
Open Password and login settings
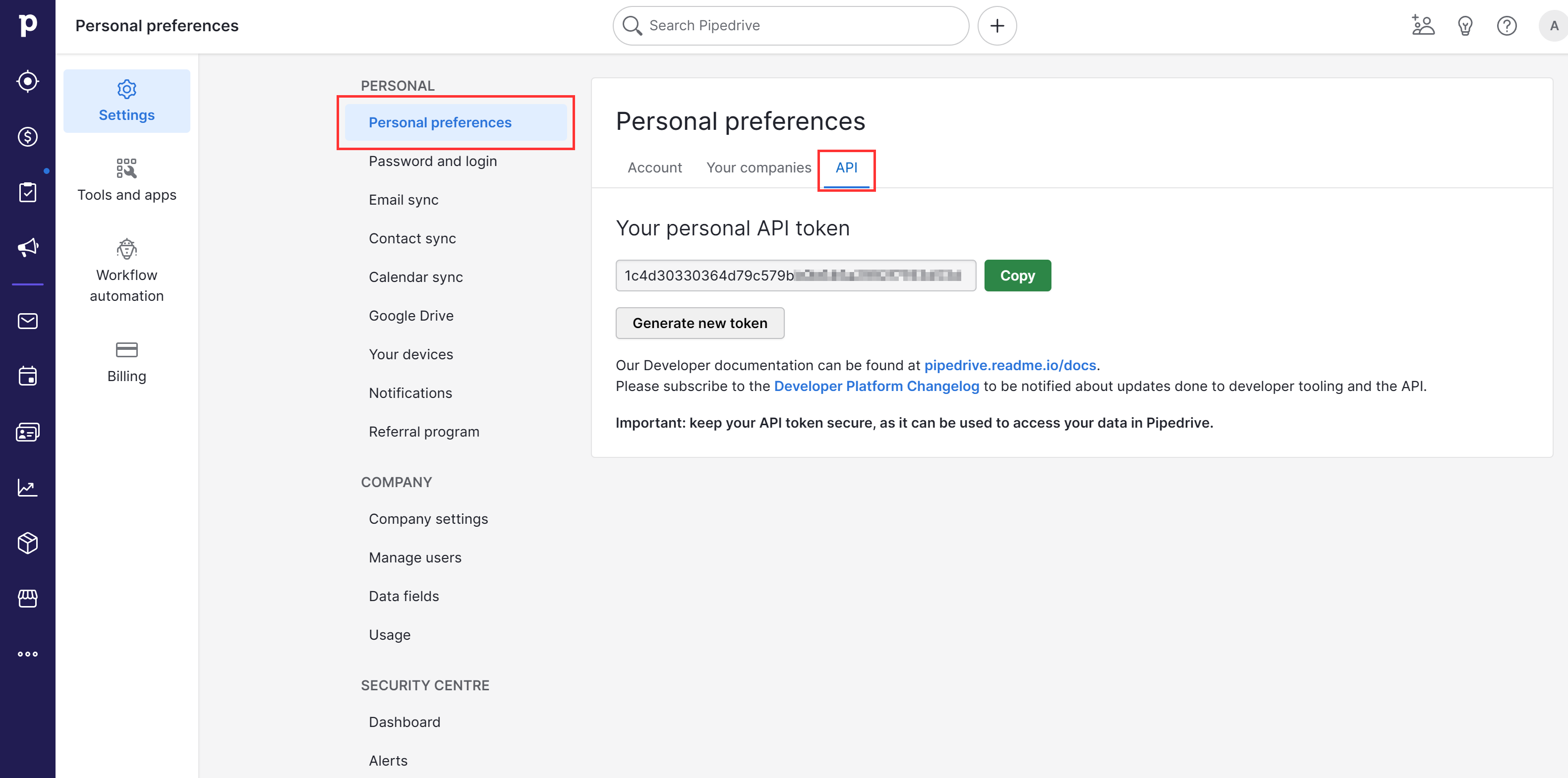(433, 161)
